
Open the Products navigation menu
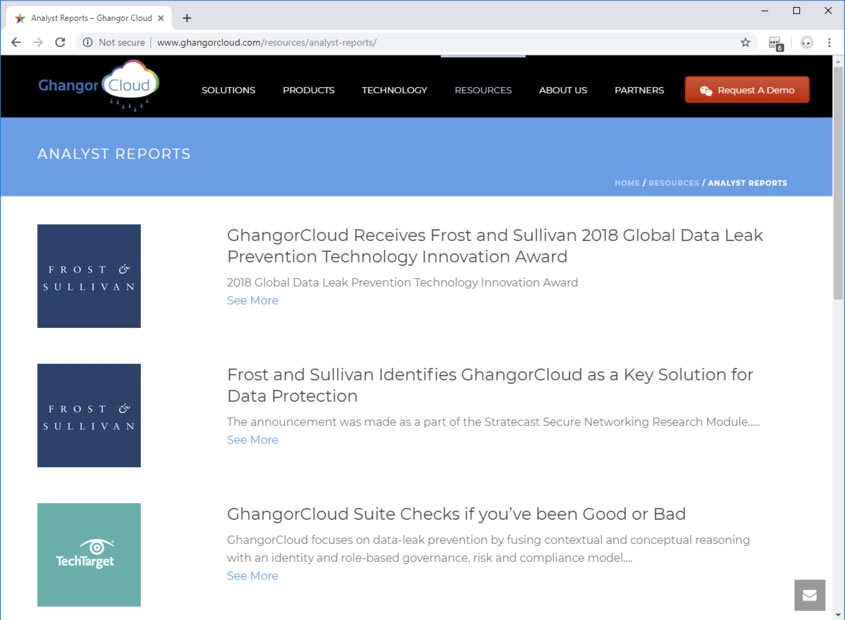(x=308, y=90)
